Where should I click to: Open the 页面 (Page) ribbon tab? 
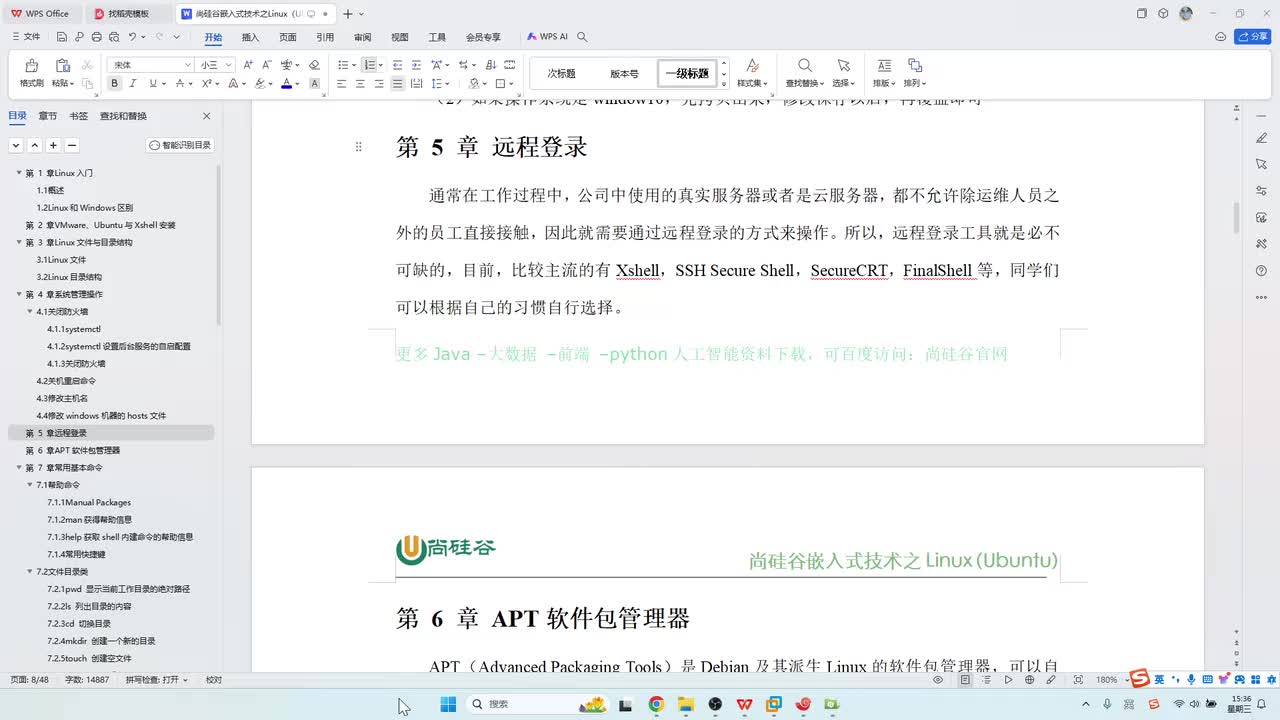288,37
